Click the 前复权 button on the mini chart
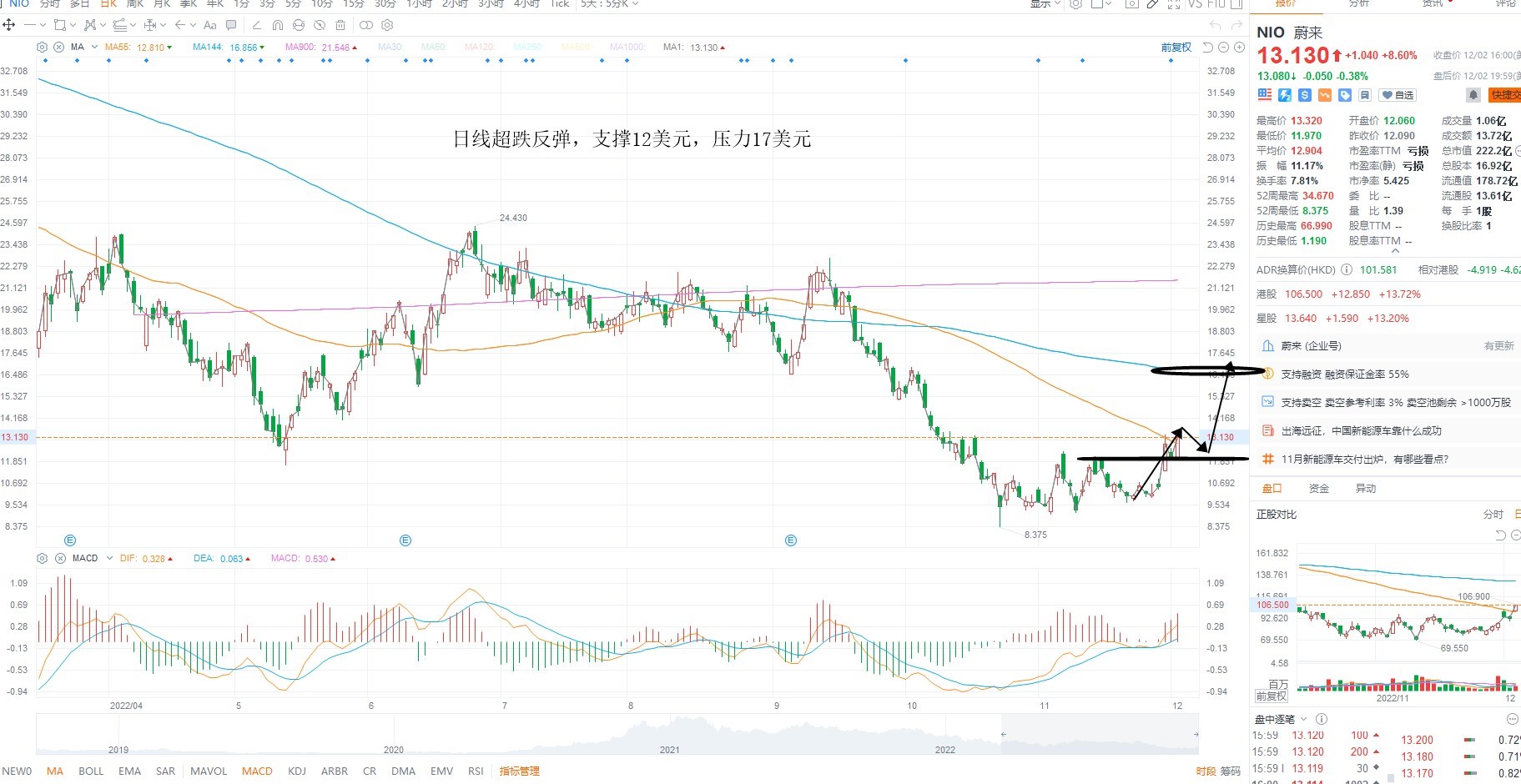 (x=1272, y=696)
